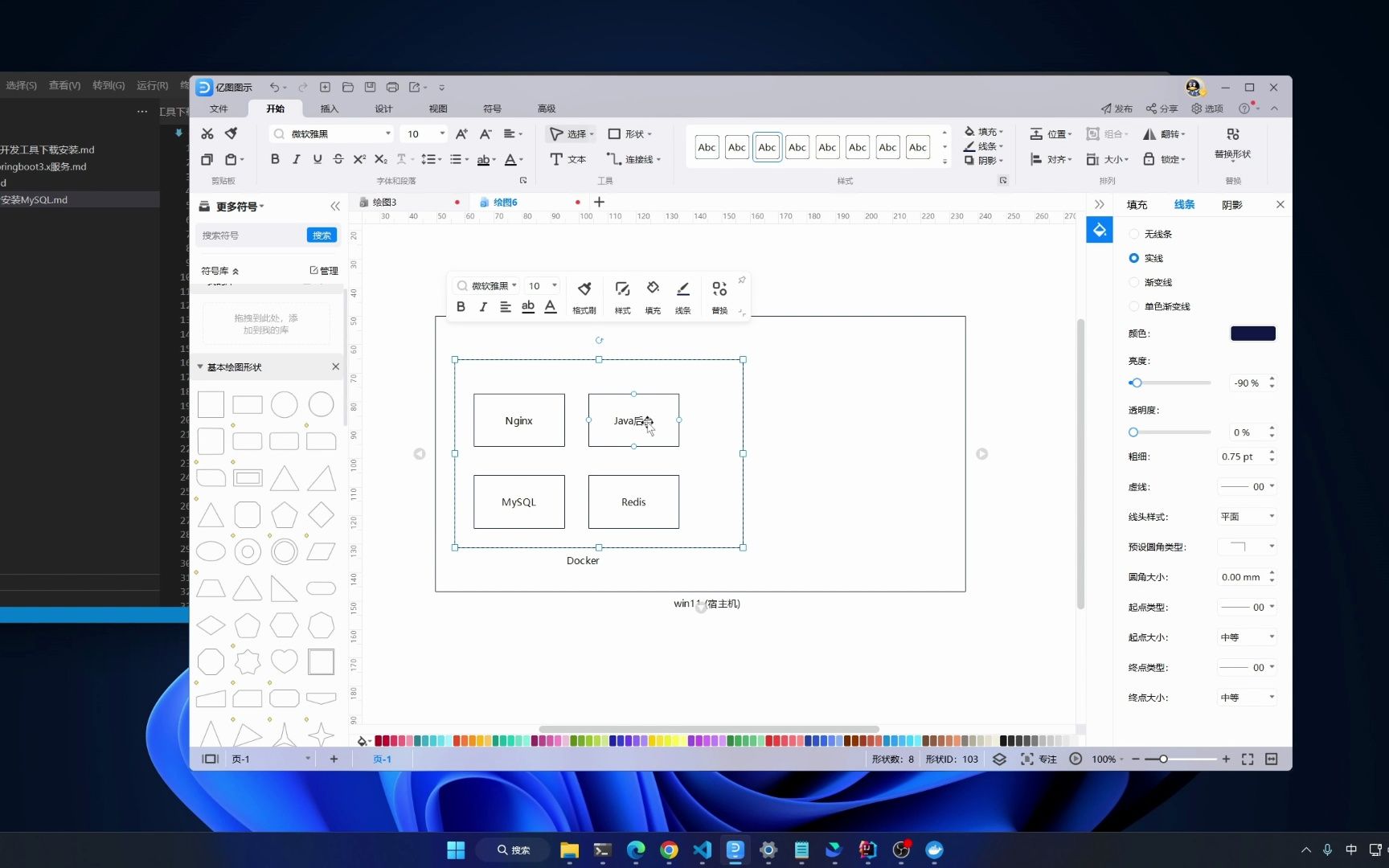The image size is (1389, 868).
Task: Select the Text tool (文本)
Action: (x=567, y=159)
